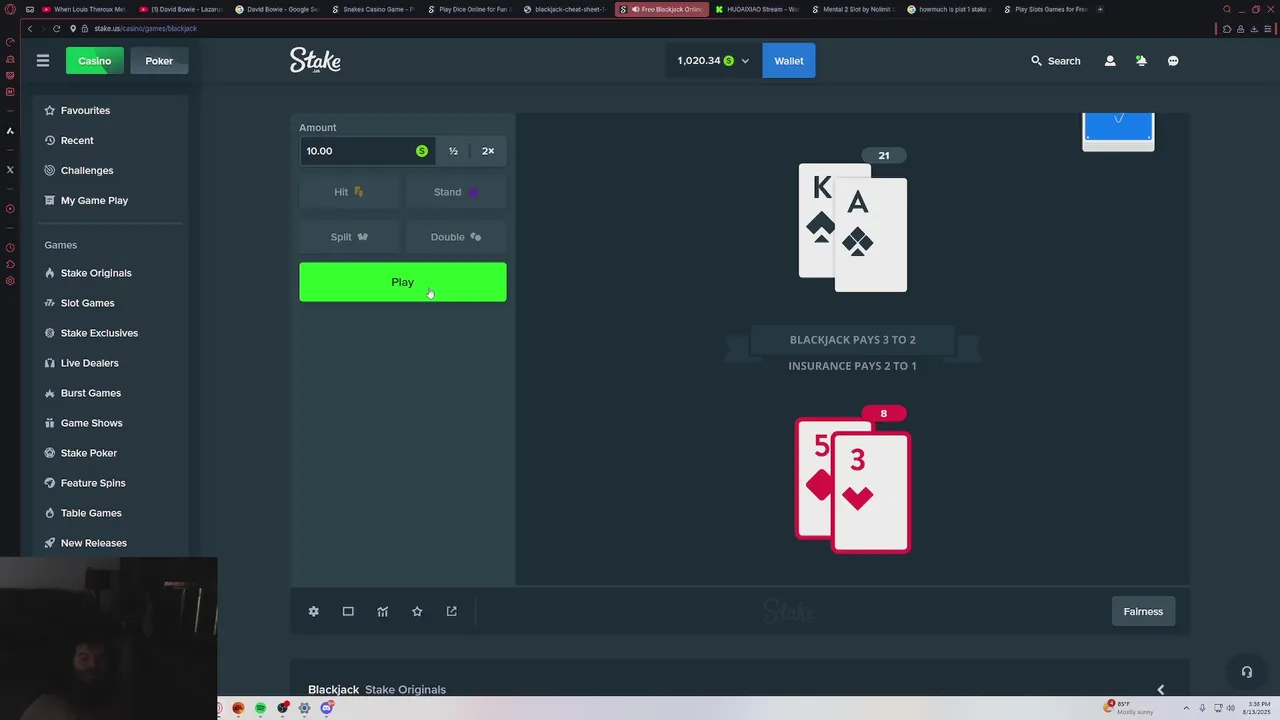Click the green currency coin in Amount field

[422, 151]
